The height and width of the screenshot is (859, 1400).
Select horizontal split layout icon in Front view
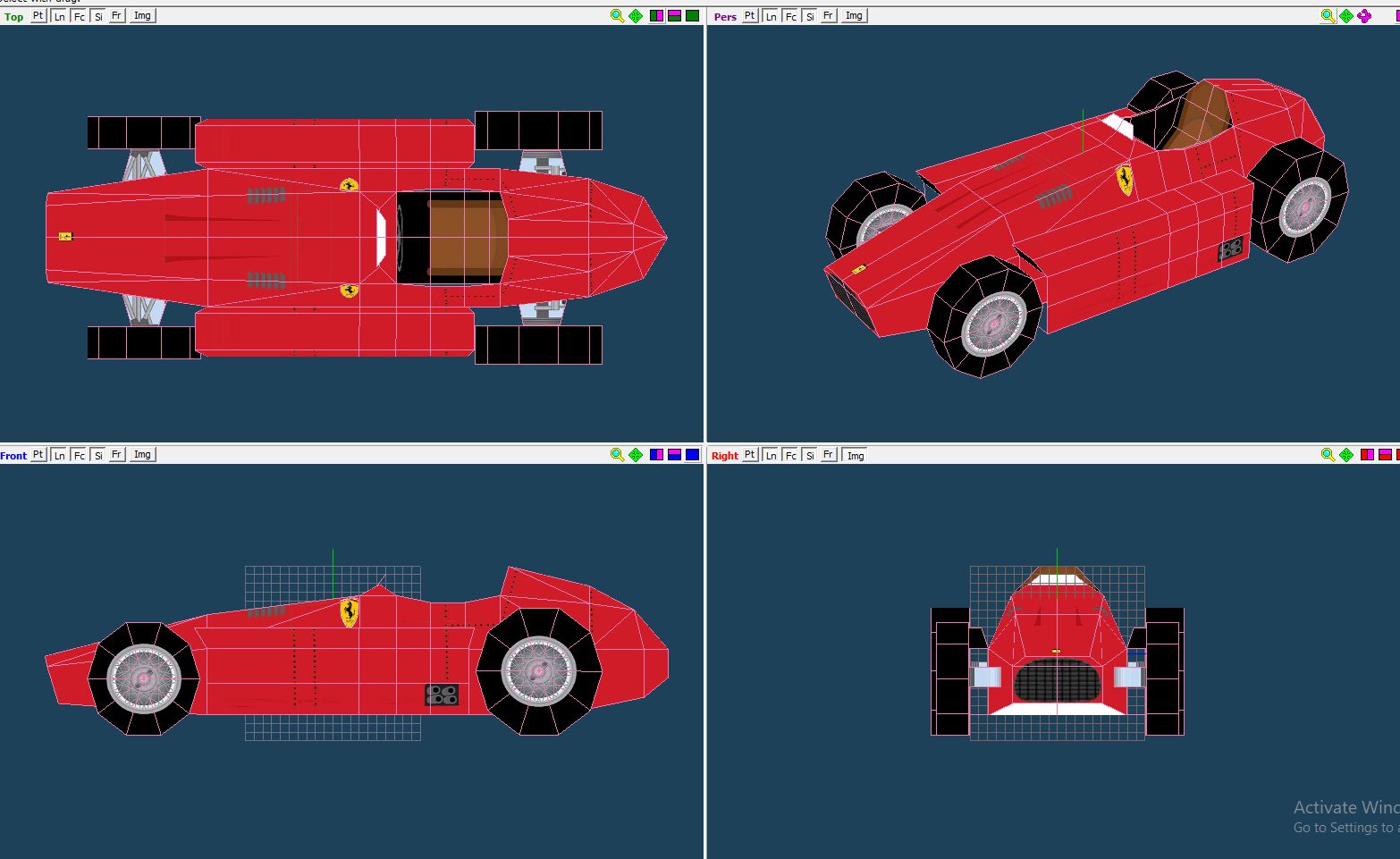[x=674, y=455]
